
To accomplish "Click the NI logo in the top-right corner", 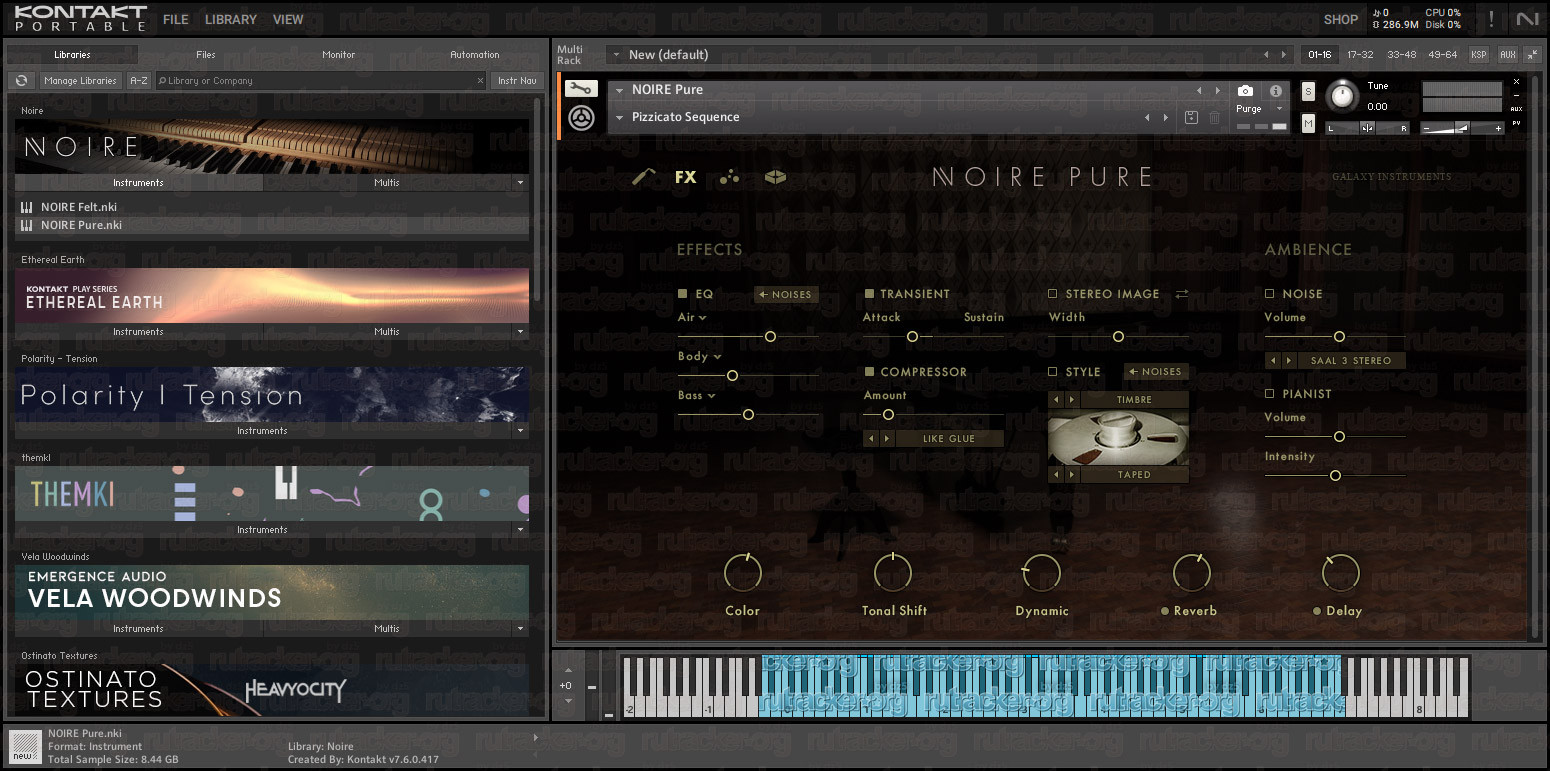I will pos(1527,19).
